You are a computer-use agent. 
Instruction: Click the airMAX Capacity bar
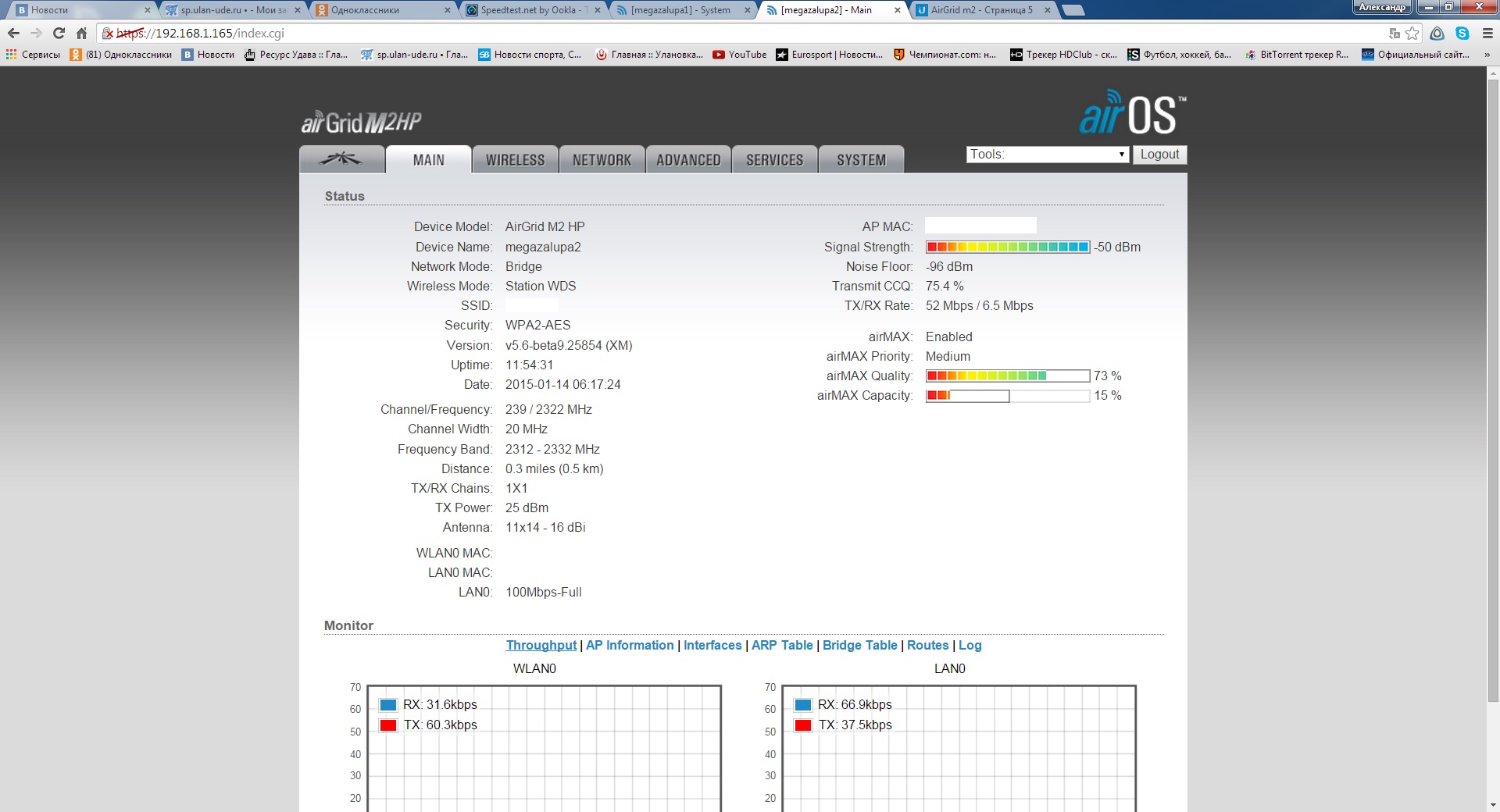point(1008,396)
